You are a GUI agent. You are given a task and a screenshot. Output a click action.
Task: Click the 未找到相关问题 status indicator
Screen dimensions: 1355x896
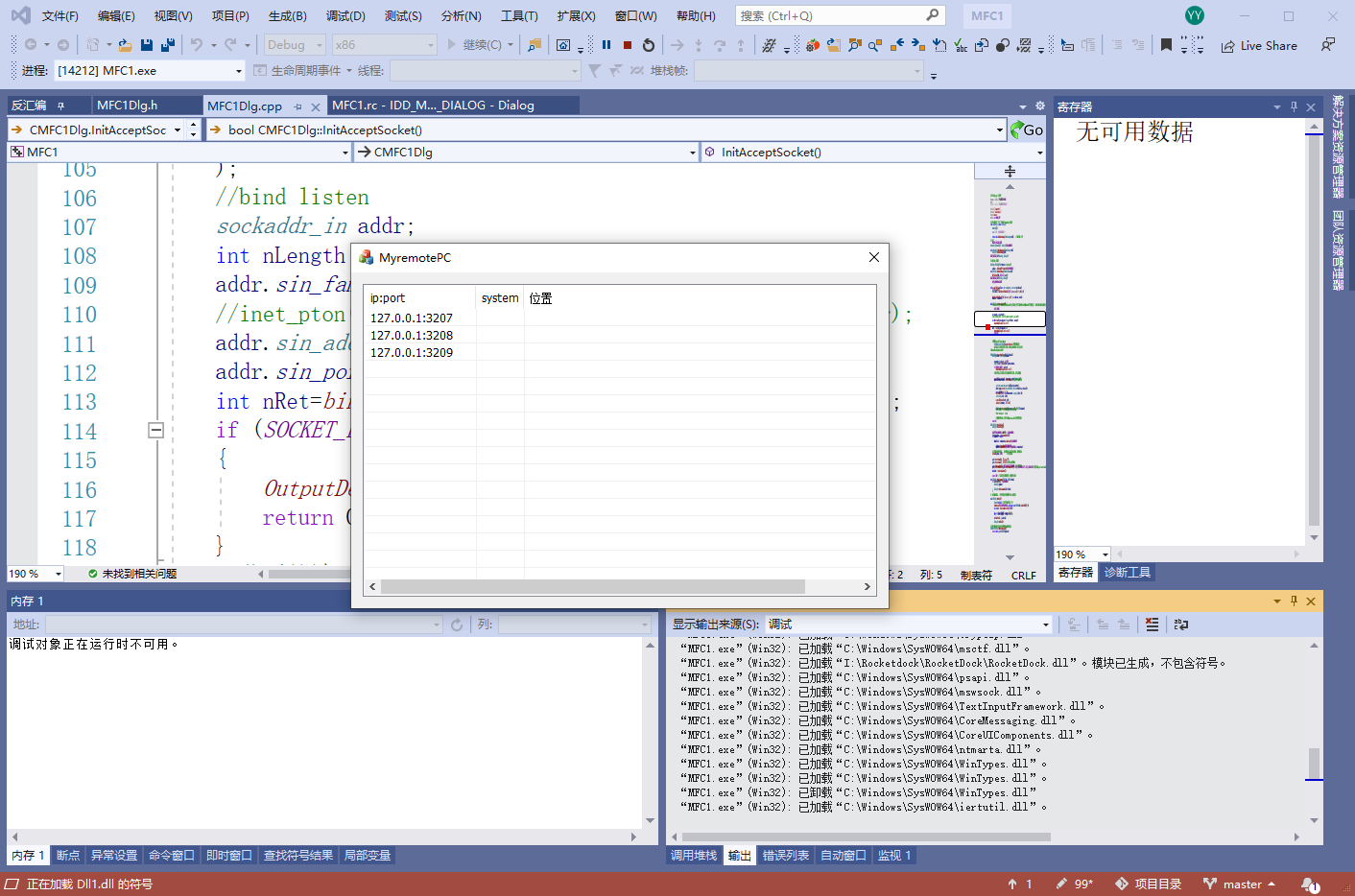tap(132, 574)
